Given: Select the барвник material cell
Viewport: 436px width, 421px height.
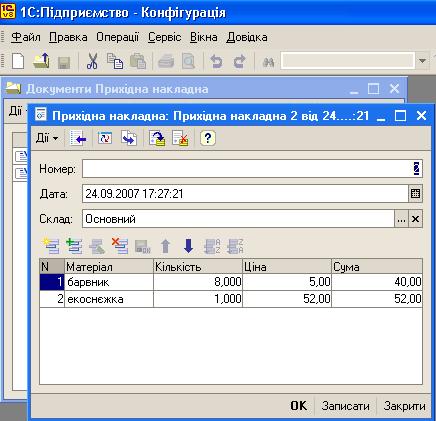Looking at the screenshot, I should point(109,282).
